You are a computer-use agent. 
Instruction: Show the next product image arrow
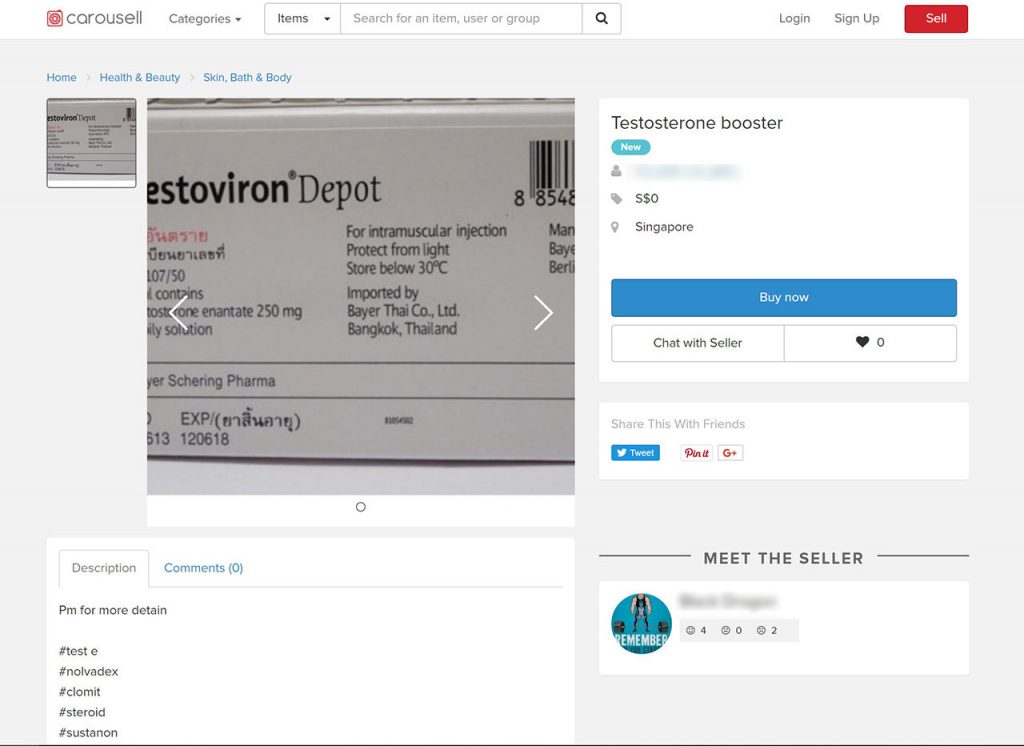[x=543, y=313]
